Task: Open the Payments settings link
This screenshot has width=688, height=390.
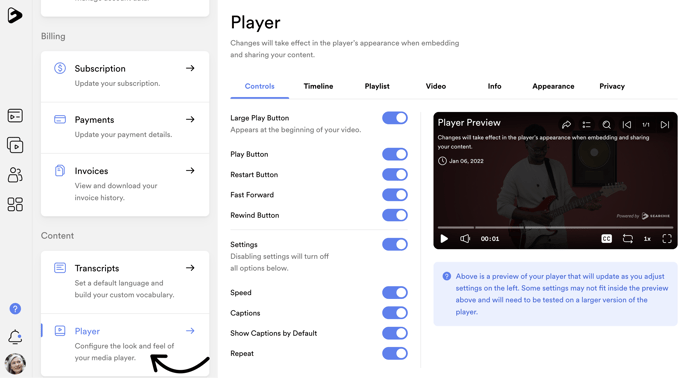Action: pyautogui.click(x=125, y=128)
